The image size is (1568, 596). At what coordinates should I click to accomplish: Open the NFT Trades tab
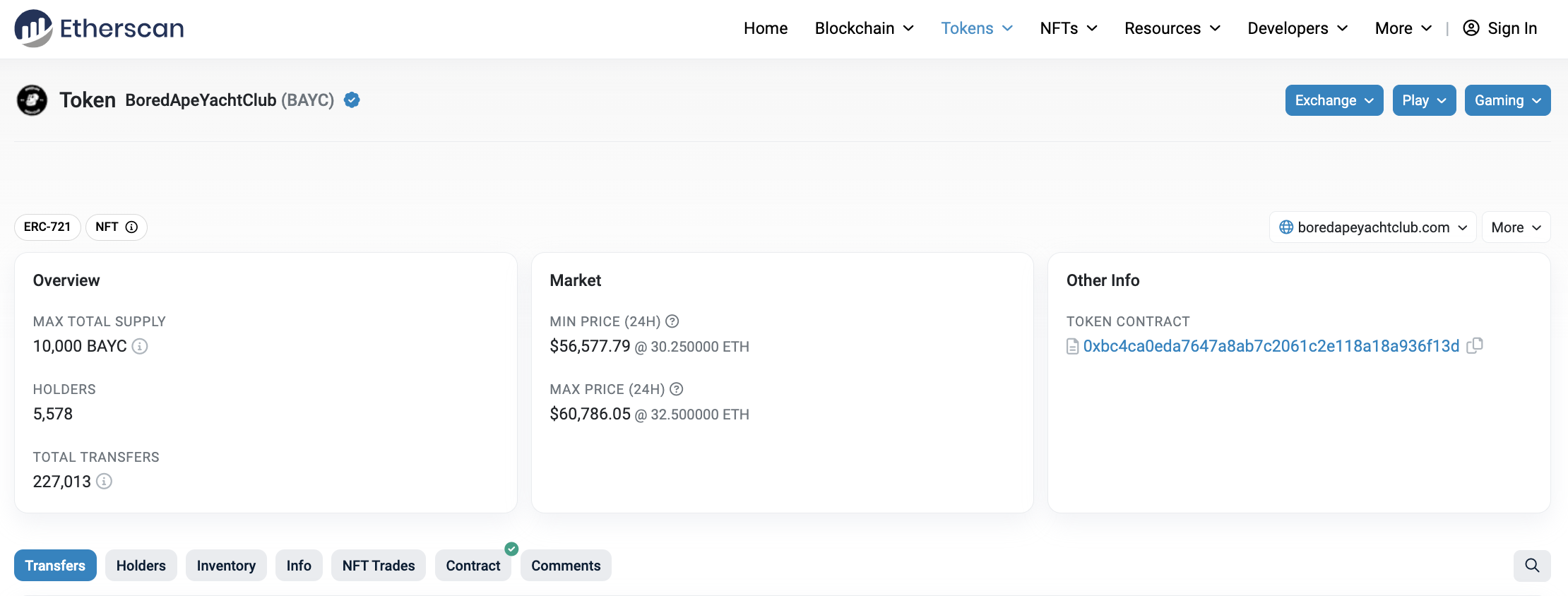(379, 566)
